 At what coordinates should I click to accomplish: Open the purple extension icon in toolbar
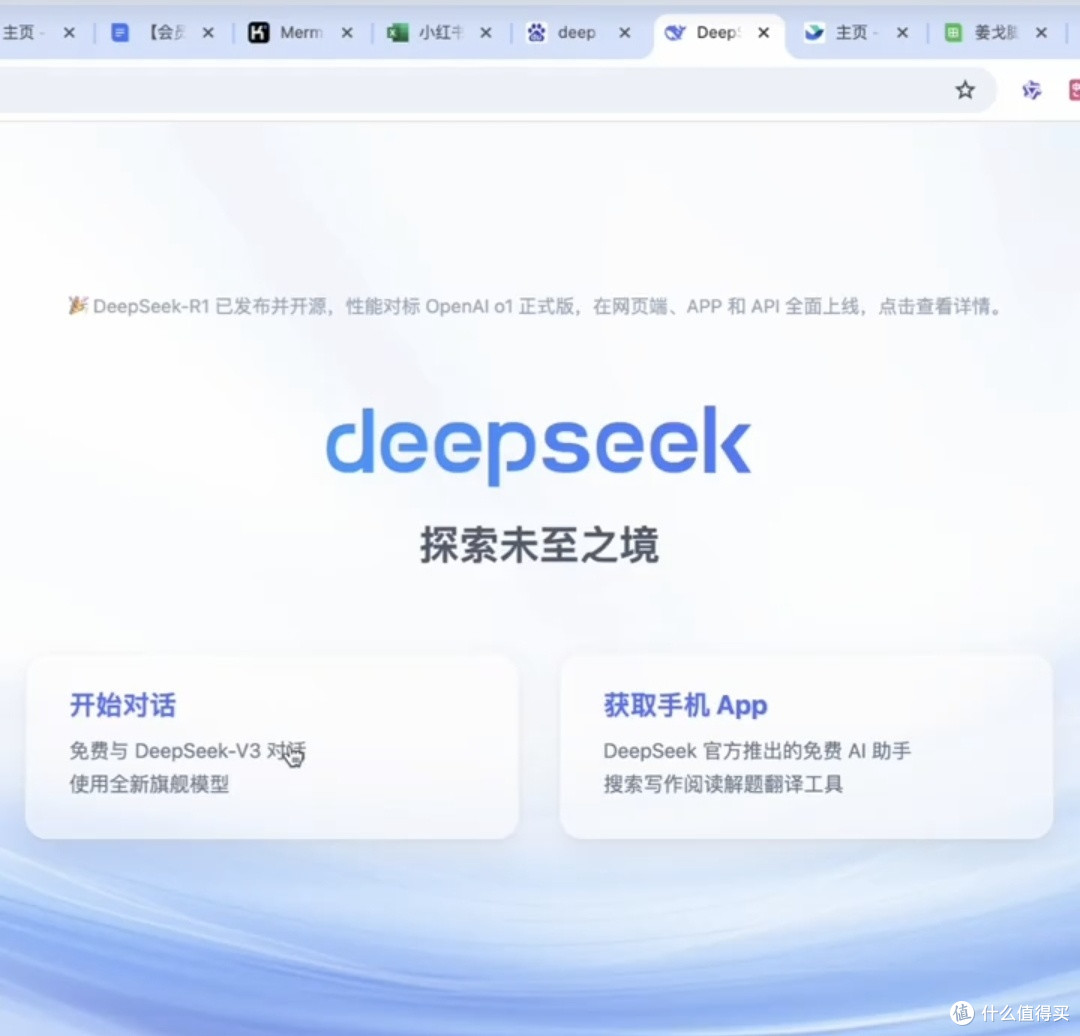point(1031,90)
